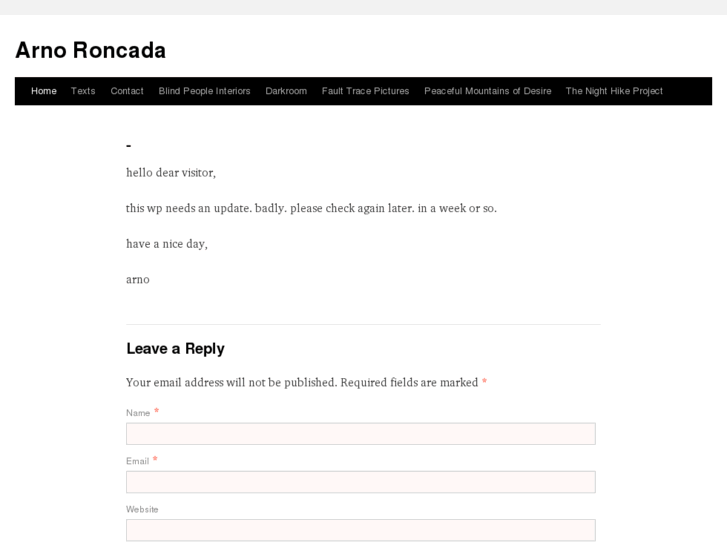
Task: Click the Name input field
Action: 360,434
